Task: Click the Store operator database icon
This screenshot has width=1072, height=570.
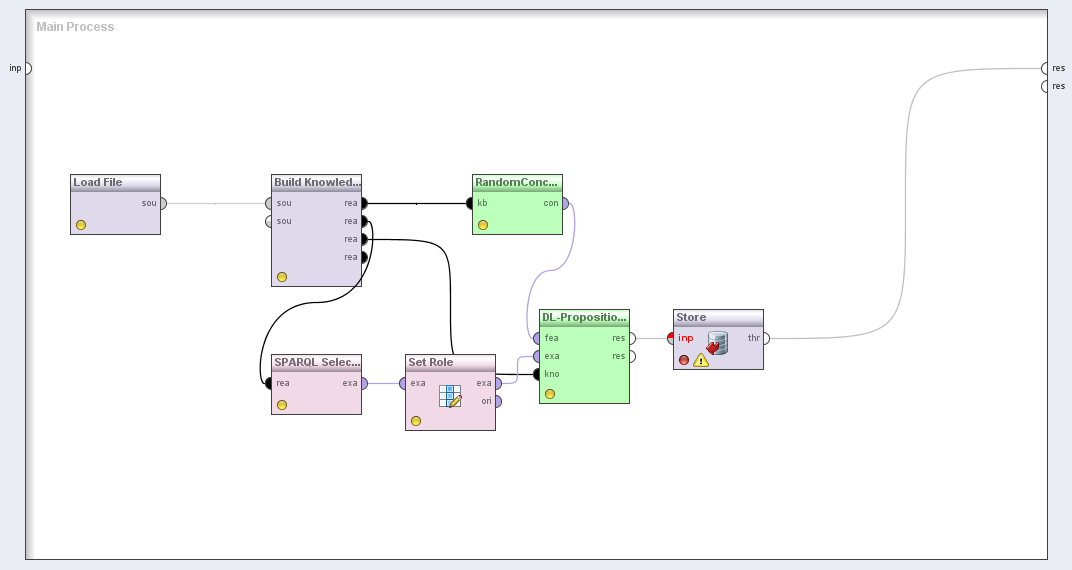Action: [717, 343]
